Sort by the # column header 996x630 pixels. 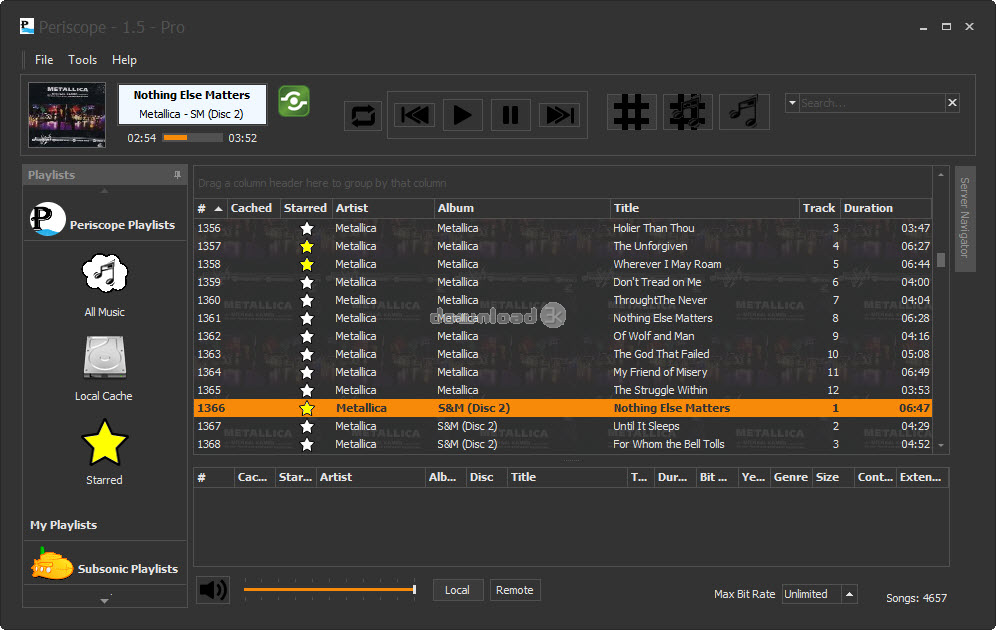pyautogui.click(x=210, y=208)
